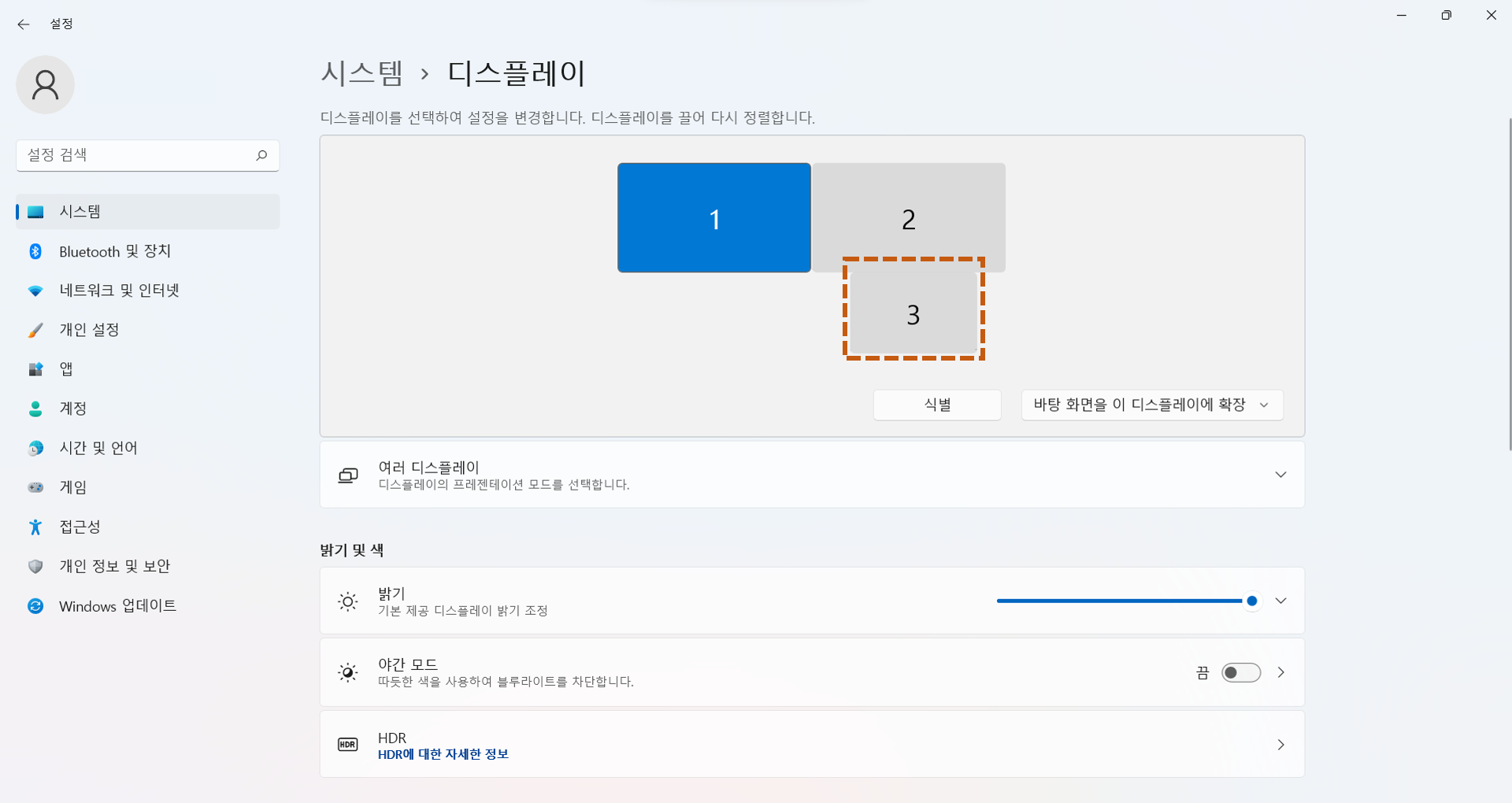Open 접근성 settings category label
1512x803 pixels.
[x=80, y=527]
